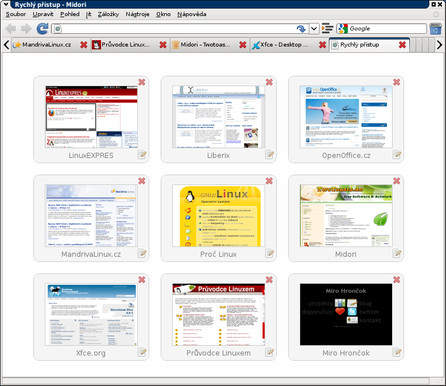
Task: Show previous tabs with left chevron
Action: [x=6, y=45]
